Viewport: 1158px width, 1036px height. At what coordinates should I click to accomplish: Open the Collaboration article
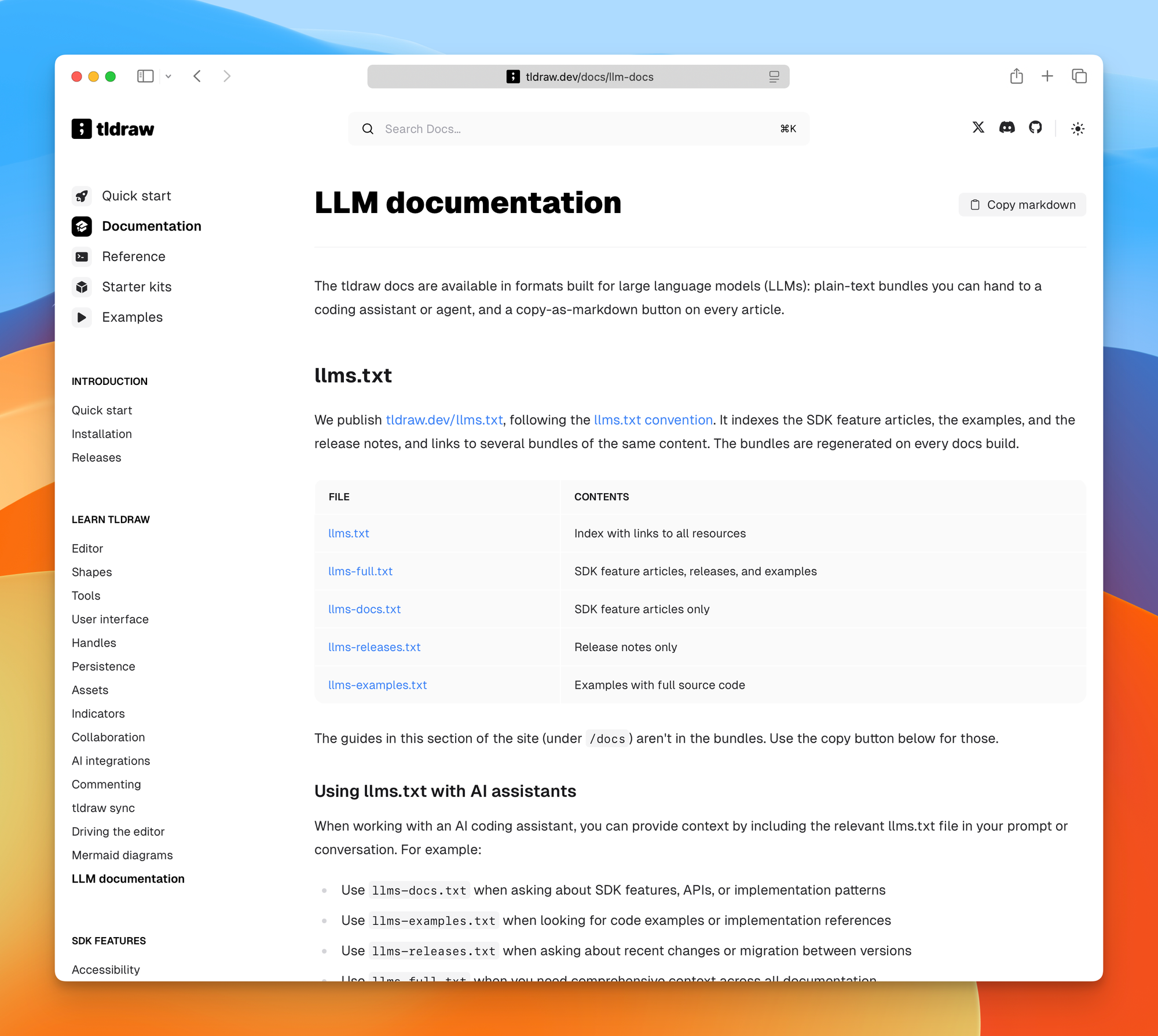[x=108, y=737]
